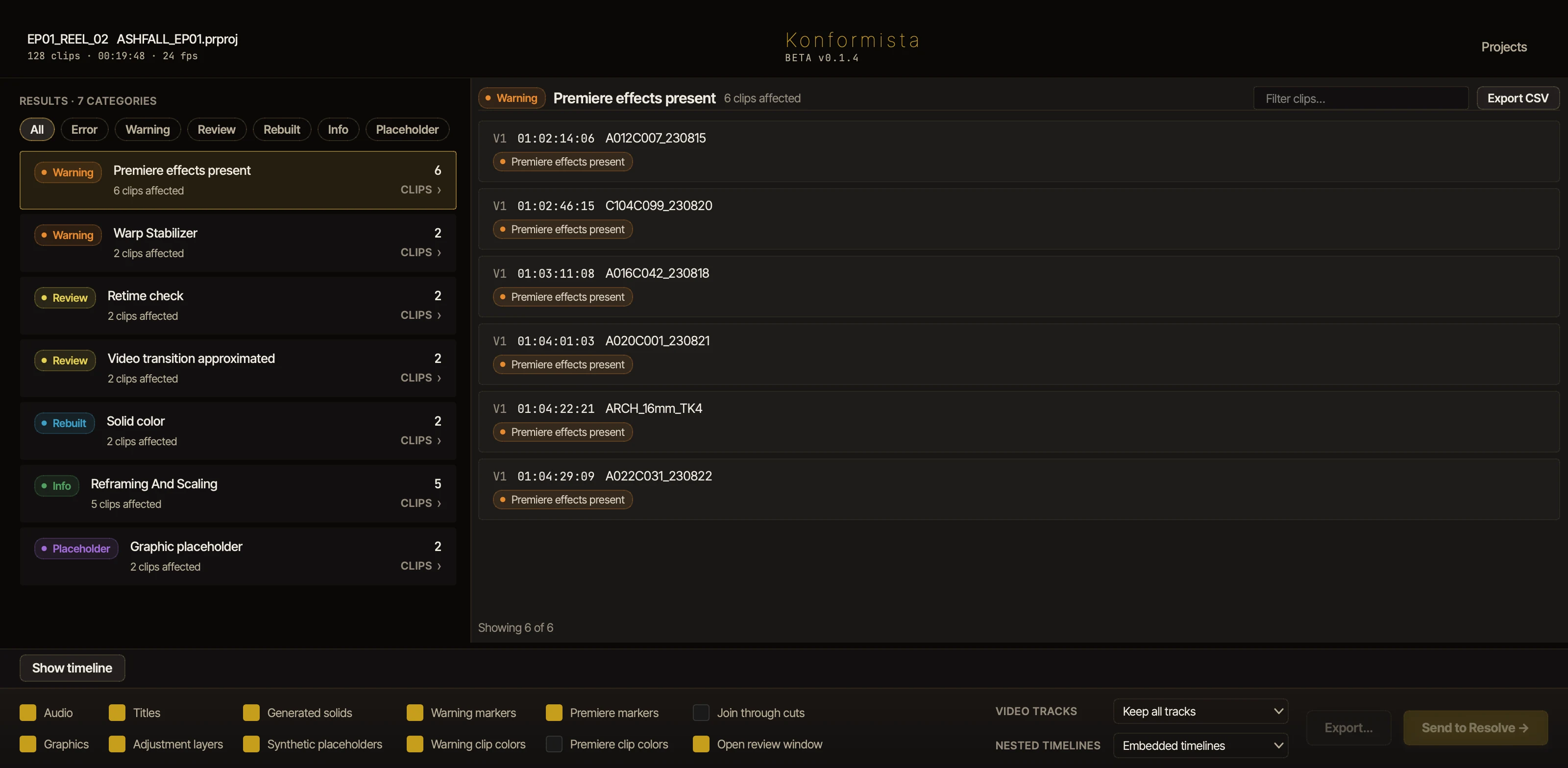Disable Open review window checkbox
Image resolution: width=1568 pixels, height=768 pixels.
(701, 744)
